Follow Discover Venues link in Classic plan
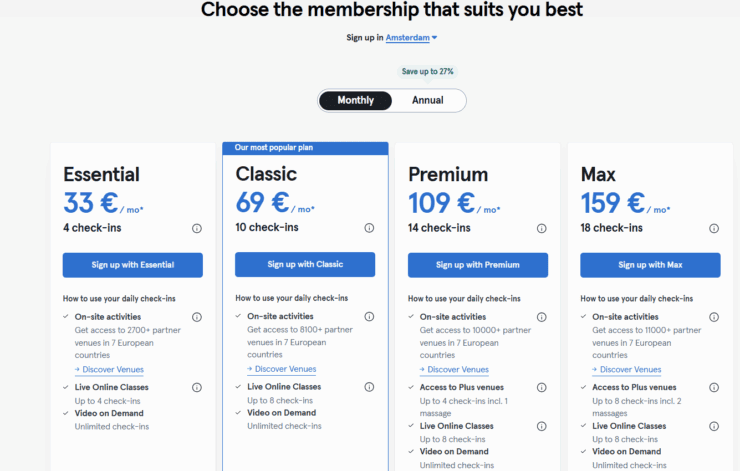 click(285, 369)
